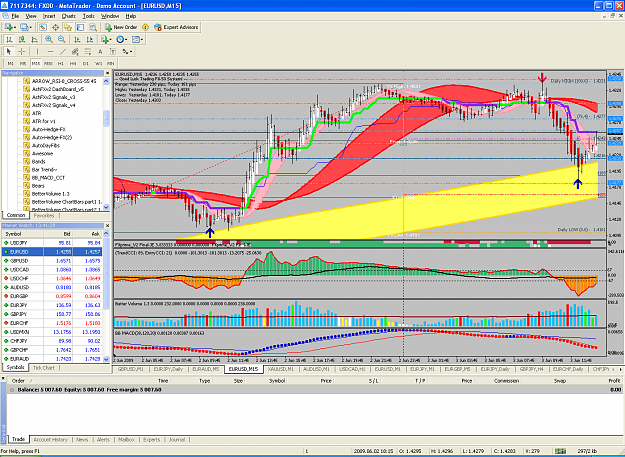Viewport: 625px width, 457px height.
Task: Select the Text Label tool
Action: tap(113, 51)
